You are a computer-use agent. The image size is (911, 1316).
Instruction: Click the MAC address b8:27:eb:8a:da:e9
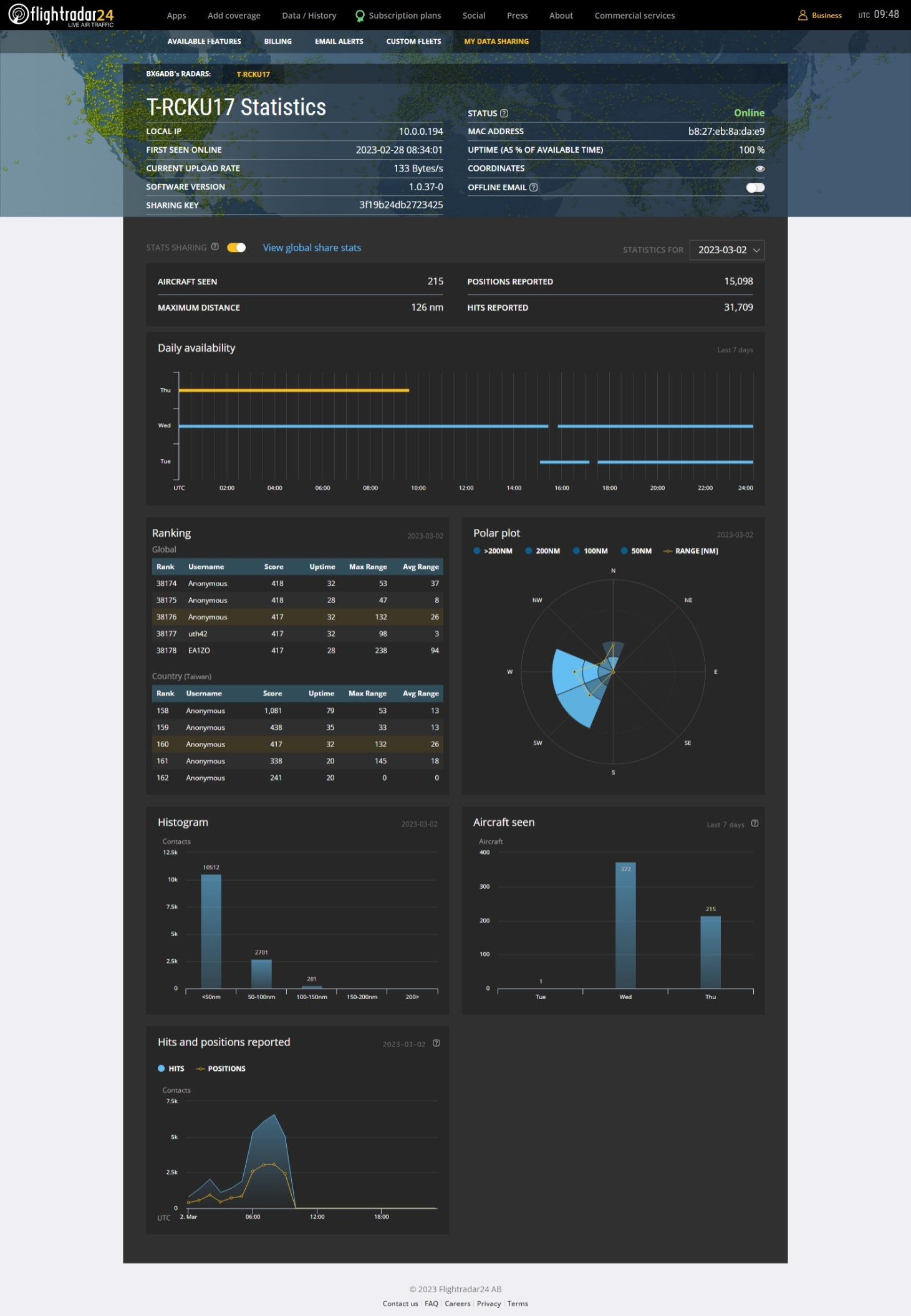coord(726,131)
